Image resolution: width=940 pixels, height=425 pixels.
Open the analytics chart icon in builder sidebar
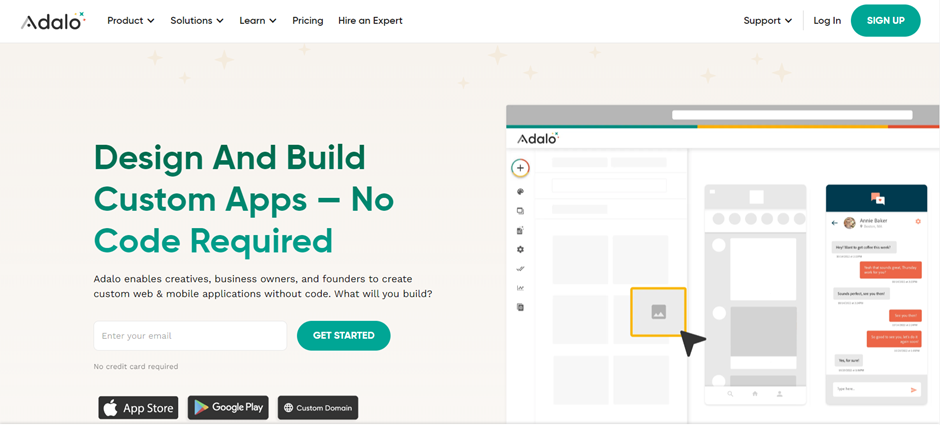520,288
